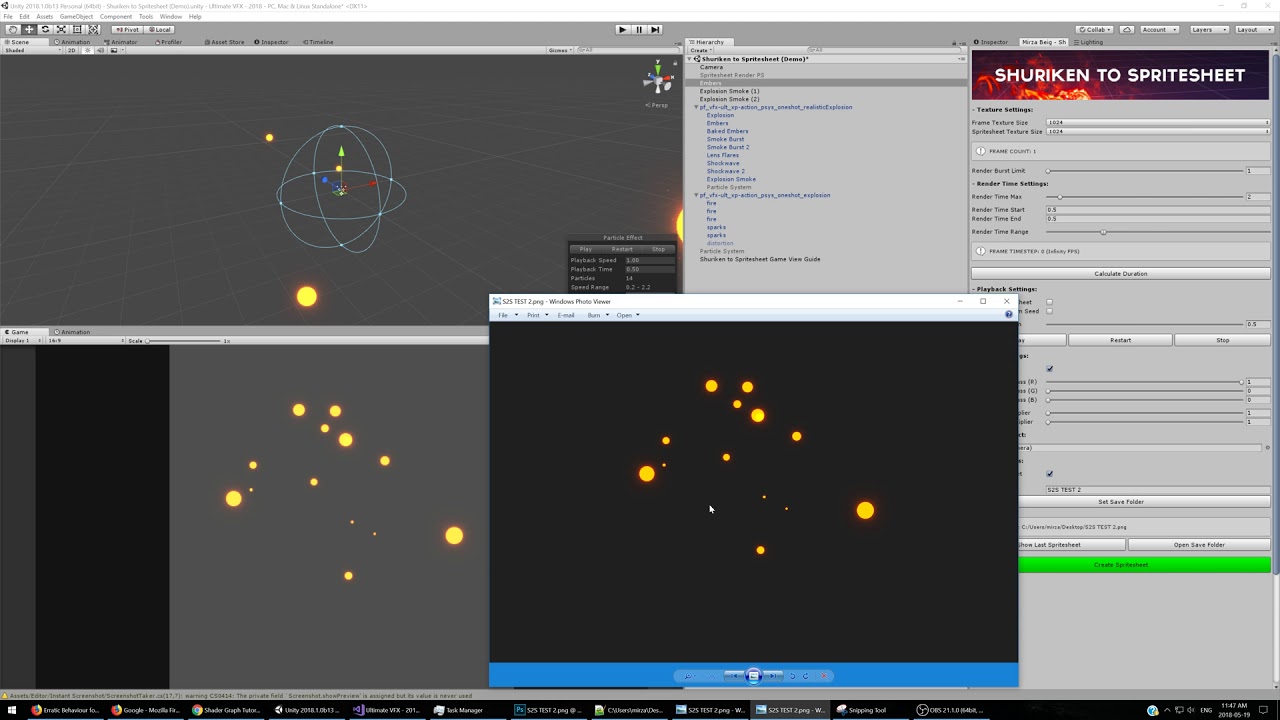Select the Rect transform tool
The height and width of the screenshot is (720, 1280).
tap(77, 29)
